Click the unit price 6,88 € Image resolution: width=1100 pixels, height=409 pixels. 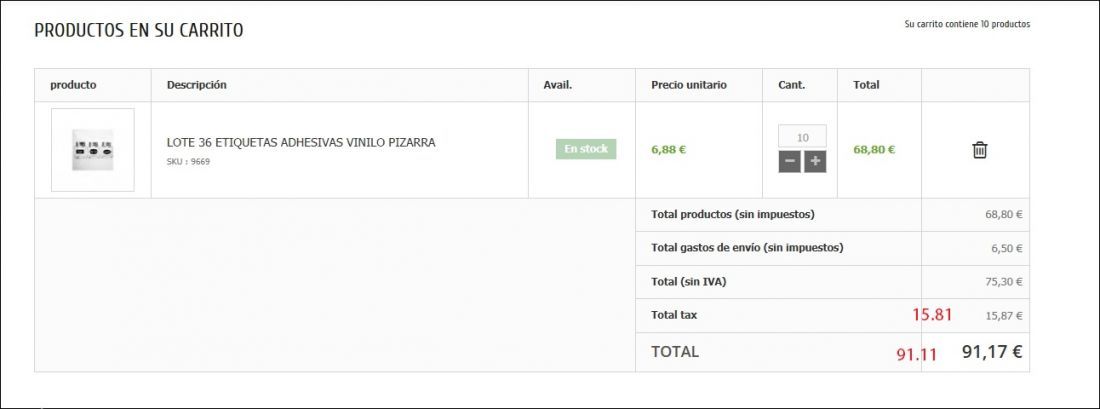(669, 149)
